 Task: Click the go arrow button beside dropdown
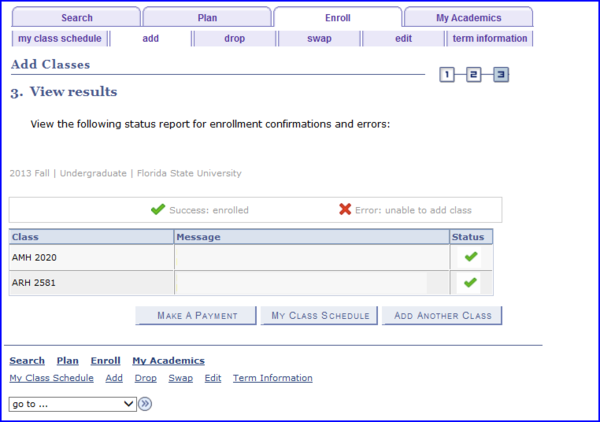(x=145, y=404)
